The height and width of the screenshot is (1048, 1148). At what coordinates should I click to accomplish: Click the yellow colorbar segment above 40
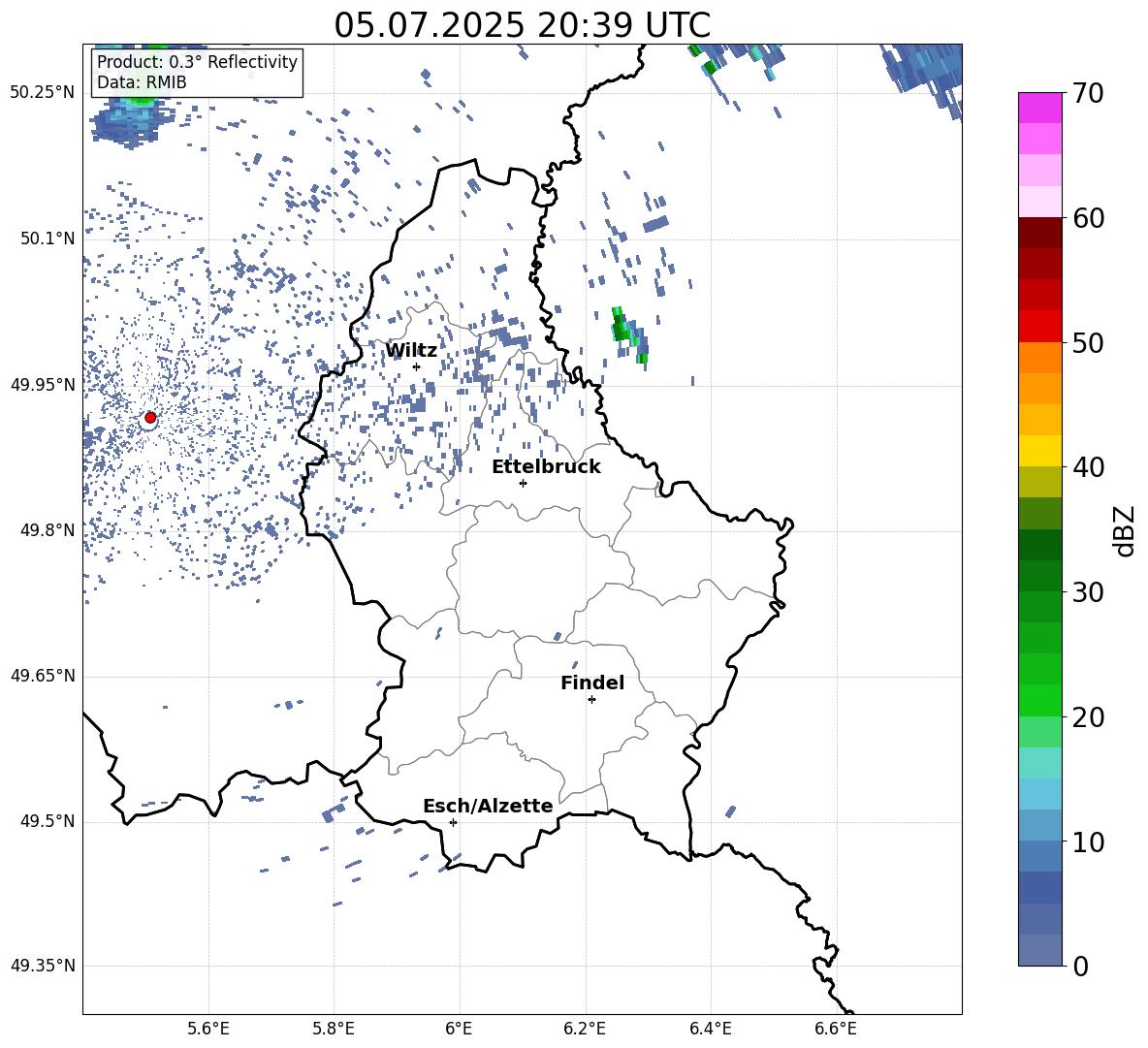click(x=1039, y=451)
